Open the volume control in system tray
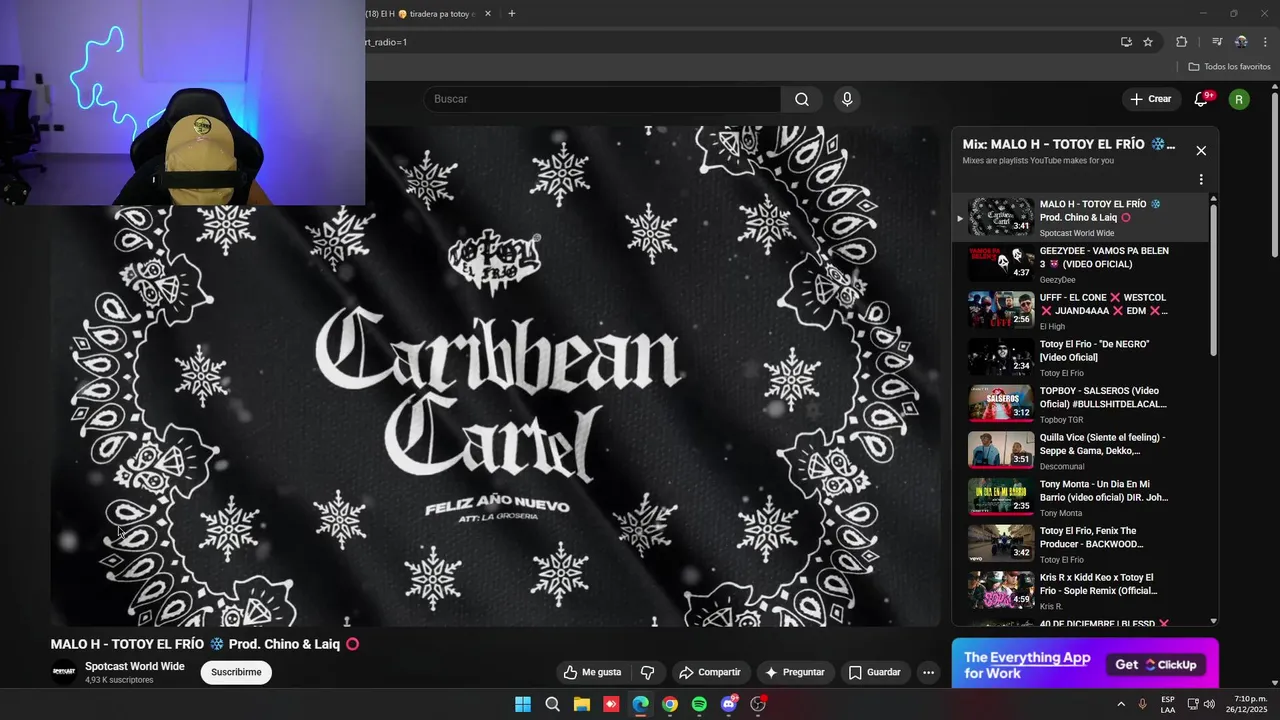Viewport: 1280px width, 720px height. 1209,704
